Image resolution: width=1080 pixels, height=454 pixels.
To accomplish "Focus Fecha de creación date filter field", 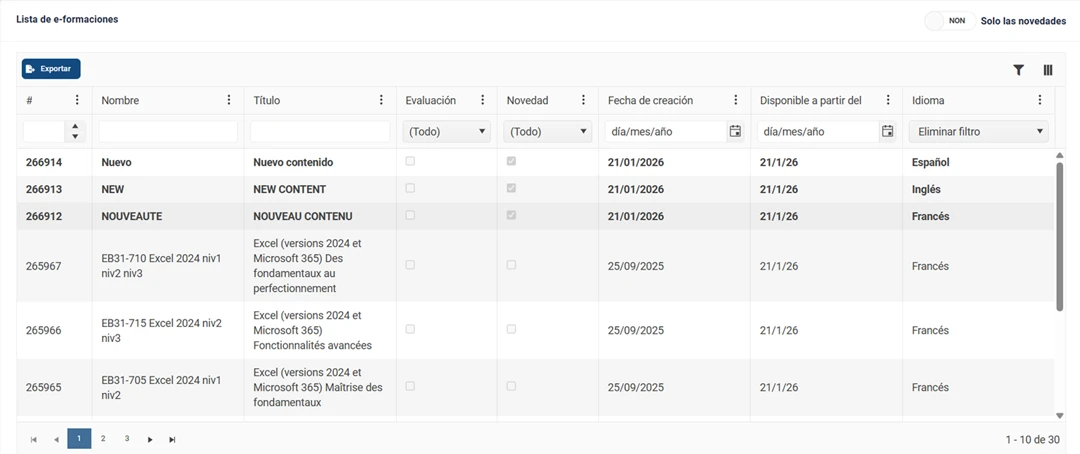I will (666, 132).
